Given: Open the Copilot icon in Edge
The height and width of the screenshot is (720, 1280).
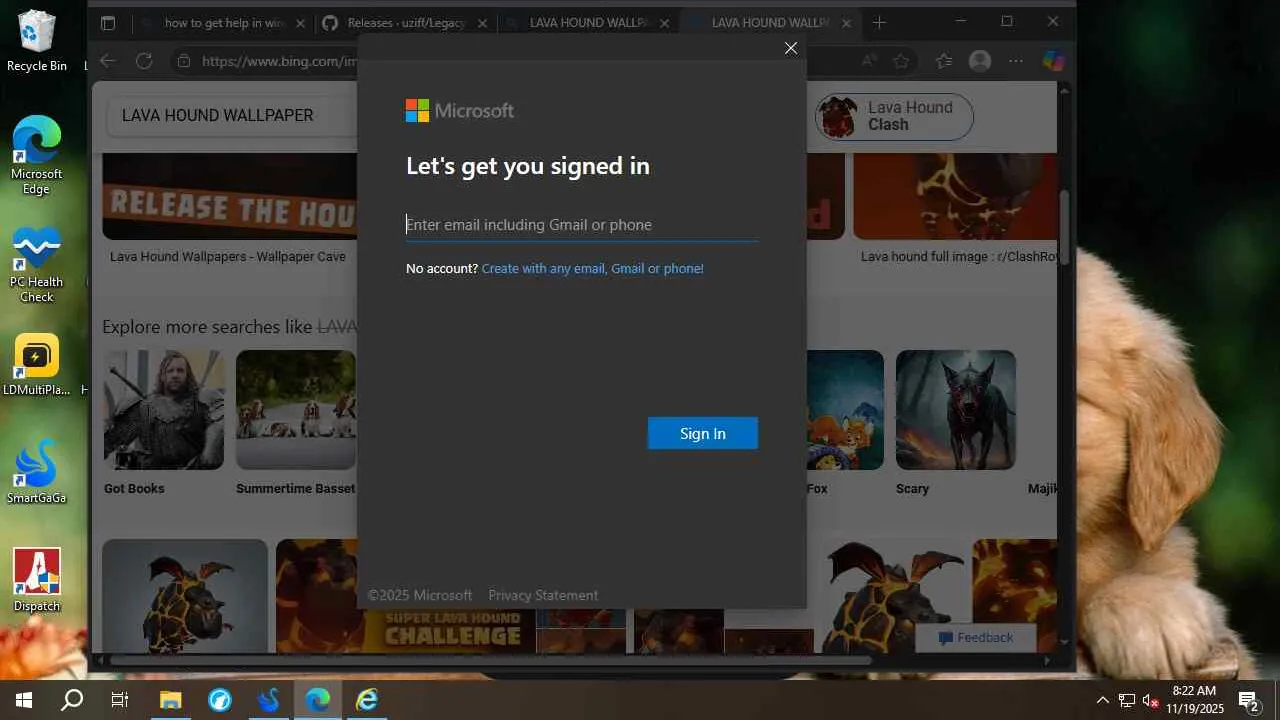Looking at the screenshot, I should [1053, 61].
